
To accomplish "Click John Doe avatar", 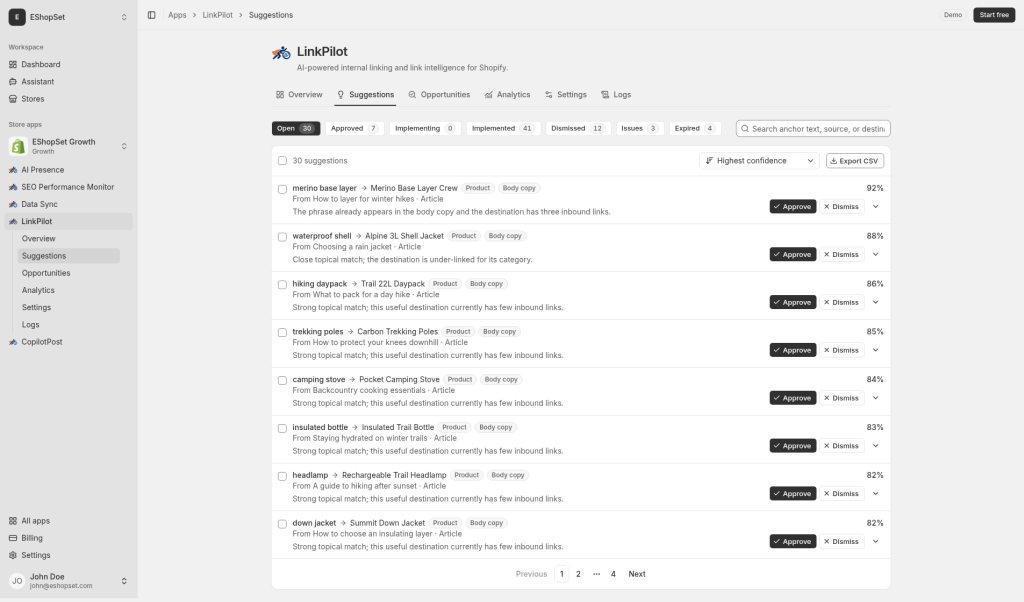I will pyautogui.click(x=17, y=580).
